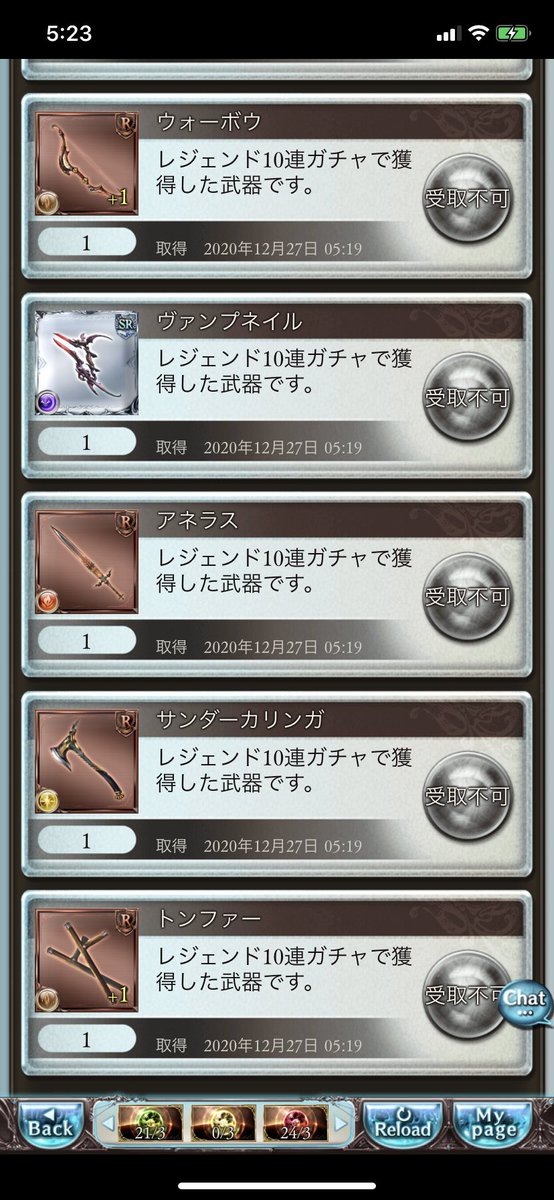Tap the トンファー weapon icon
Screen dimensions: 554x1200
87,960
